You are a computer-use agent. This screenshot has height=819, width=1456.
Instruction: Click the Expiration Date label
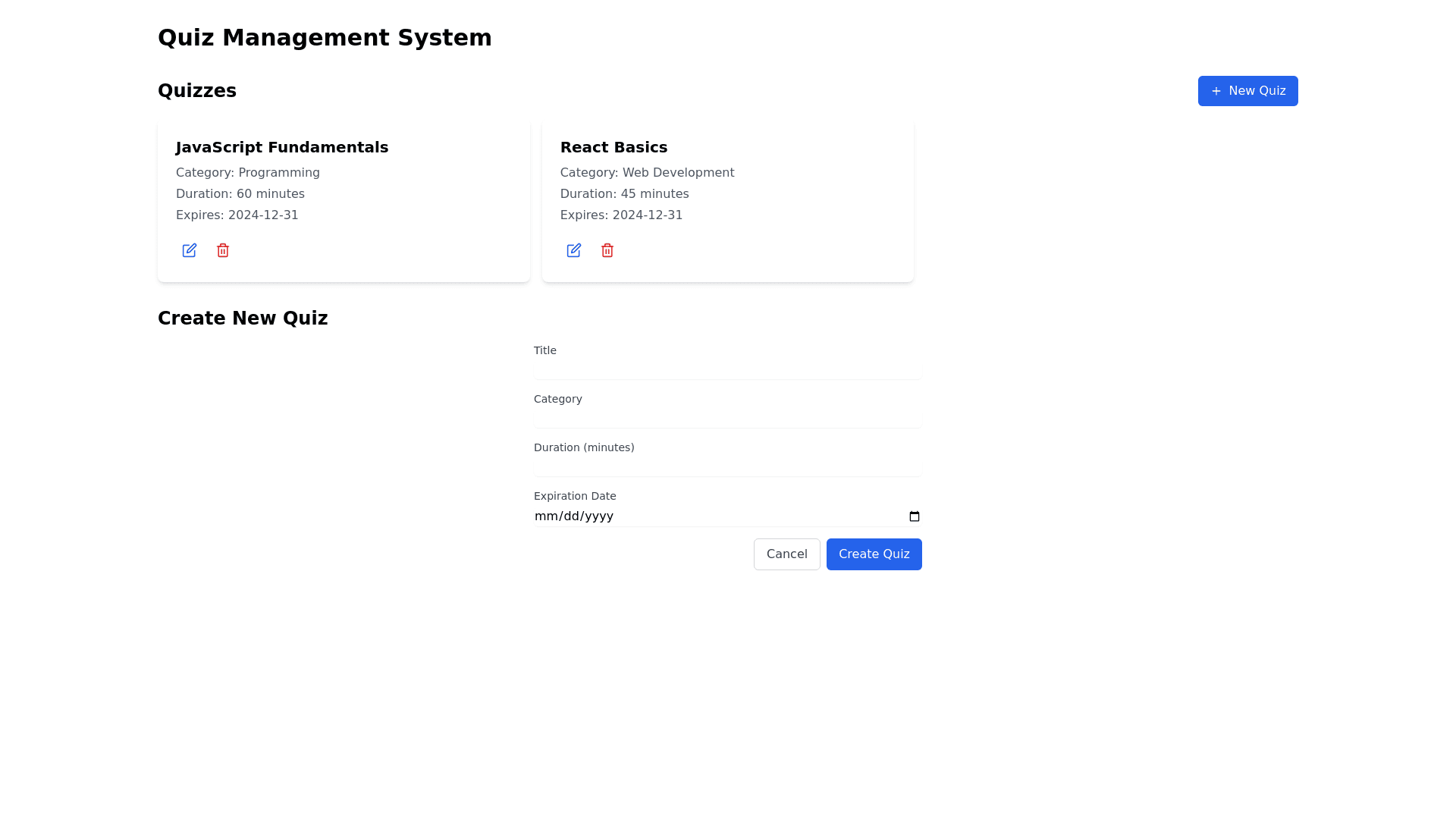[x=574, y=496]
